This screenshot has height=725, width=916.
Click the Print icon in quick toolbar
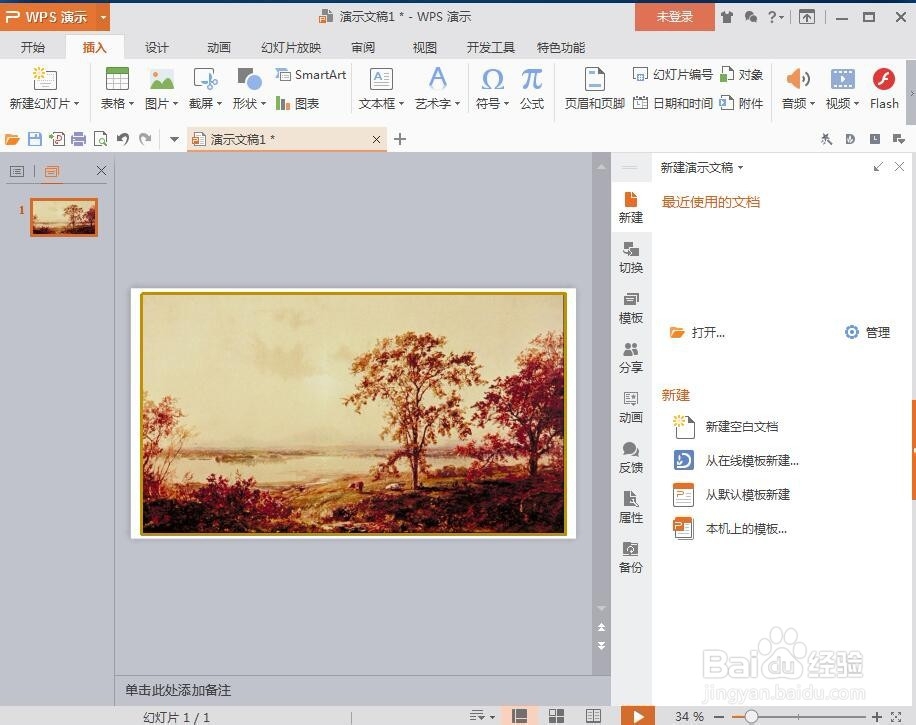coord(78,139)
